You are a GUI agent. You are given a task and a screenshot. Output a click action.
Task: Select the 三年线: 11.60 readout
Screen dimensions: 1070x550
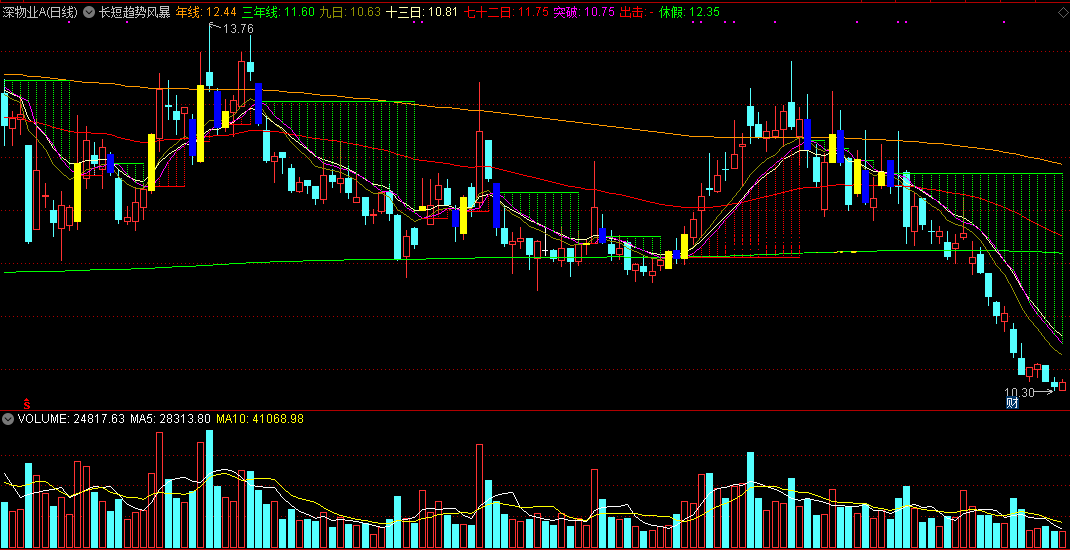277,12
